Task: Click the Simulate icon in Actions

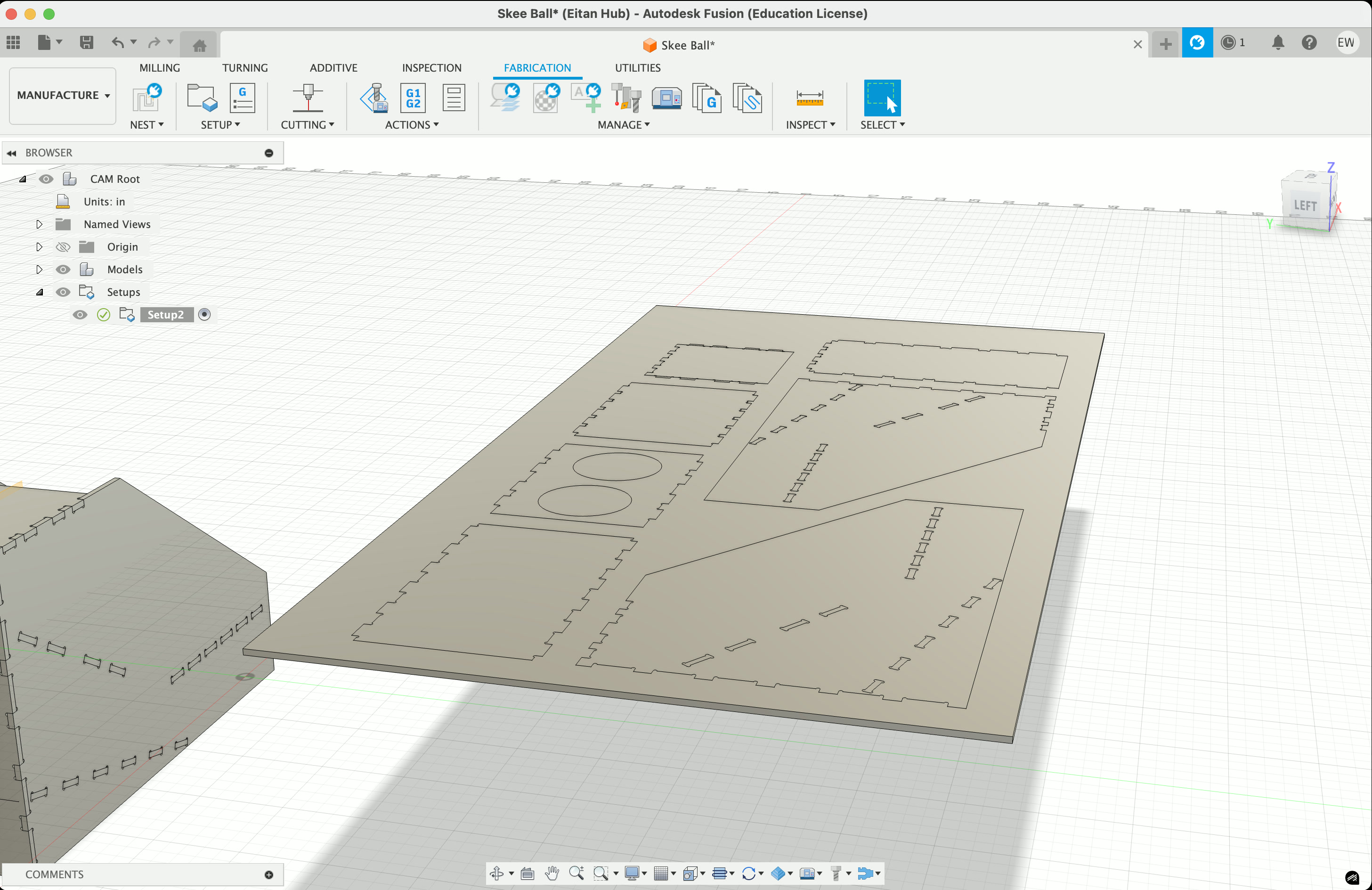Action: (374, 98)
